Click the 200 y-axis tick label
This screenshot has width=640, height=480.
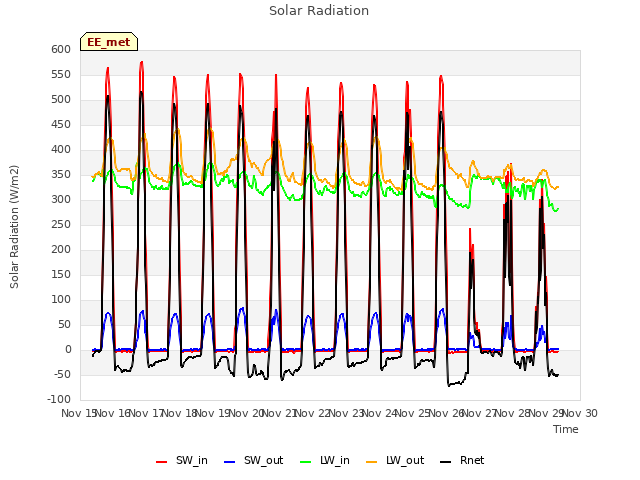point(61,250)
